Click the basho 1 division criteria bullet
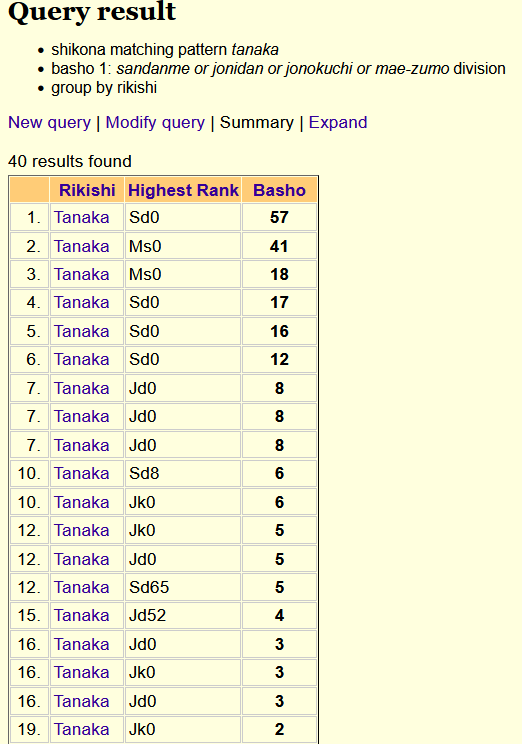This screenshot has width=522, height=744. coord(279,69)
